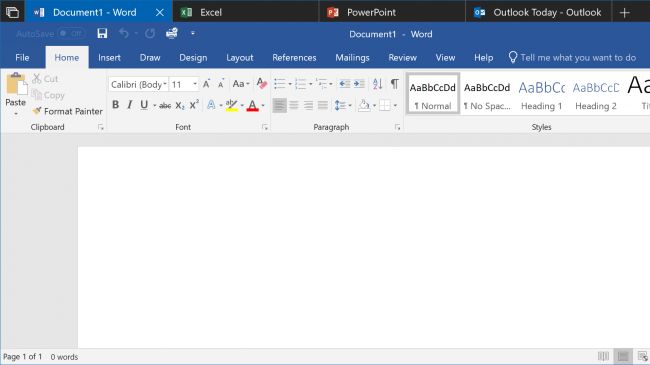
Task: Open the font size dropdown
Action: pyautogui.click(x=195, y=84)
